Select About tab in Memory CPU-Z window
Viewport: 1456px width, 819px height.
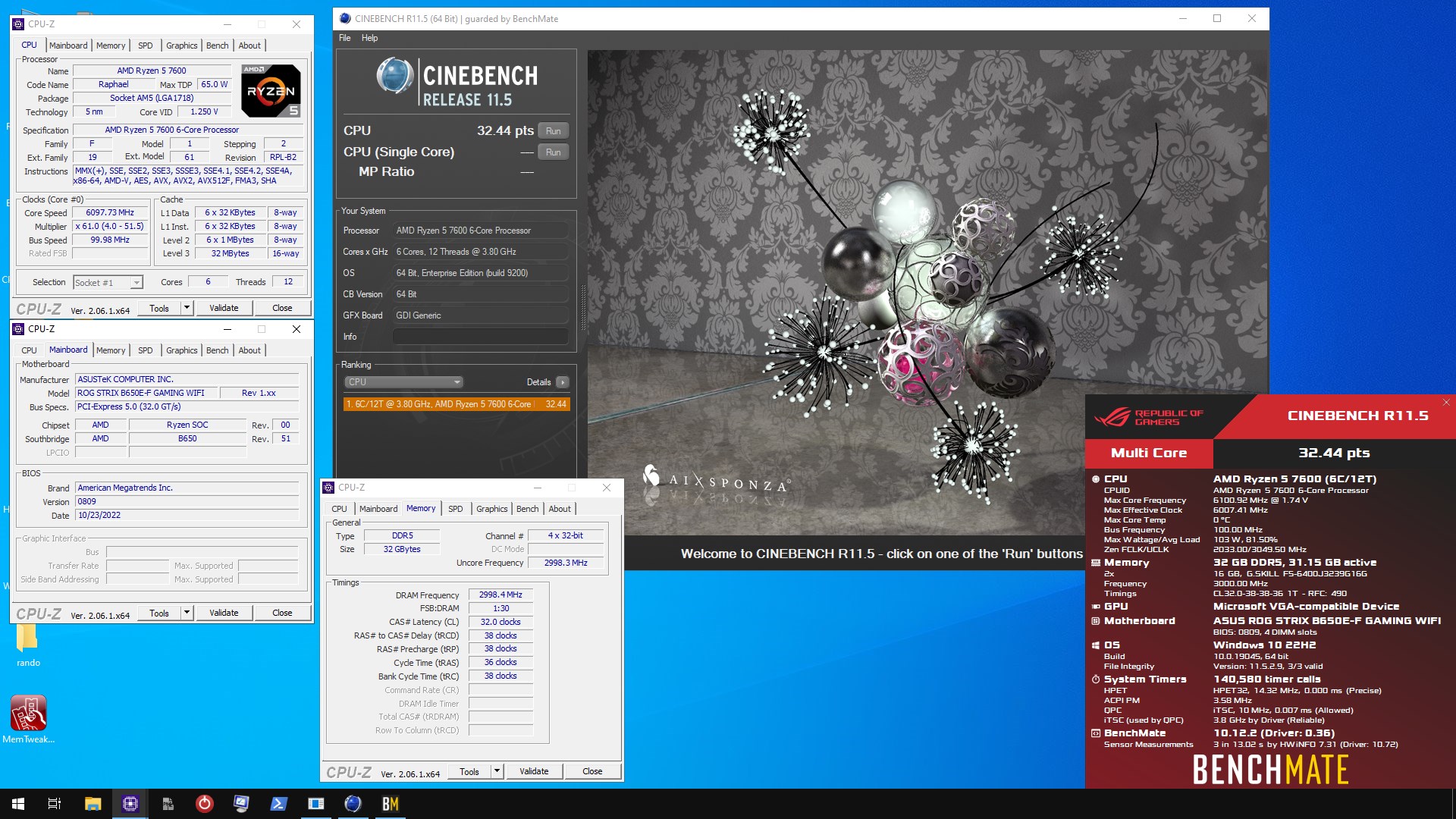tap(560, 509)
